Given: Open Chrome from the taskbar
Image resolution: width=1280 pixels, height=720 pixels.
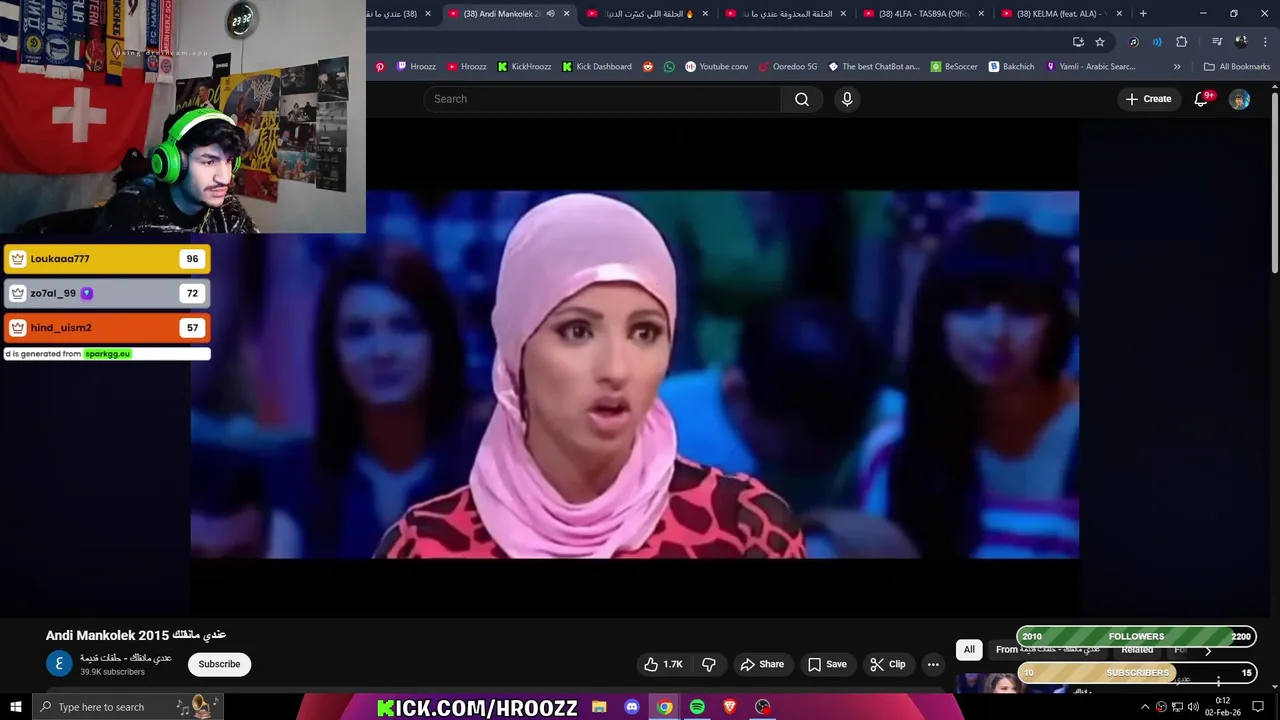Looking at the screenshot, I should [665, 707].
